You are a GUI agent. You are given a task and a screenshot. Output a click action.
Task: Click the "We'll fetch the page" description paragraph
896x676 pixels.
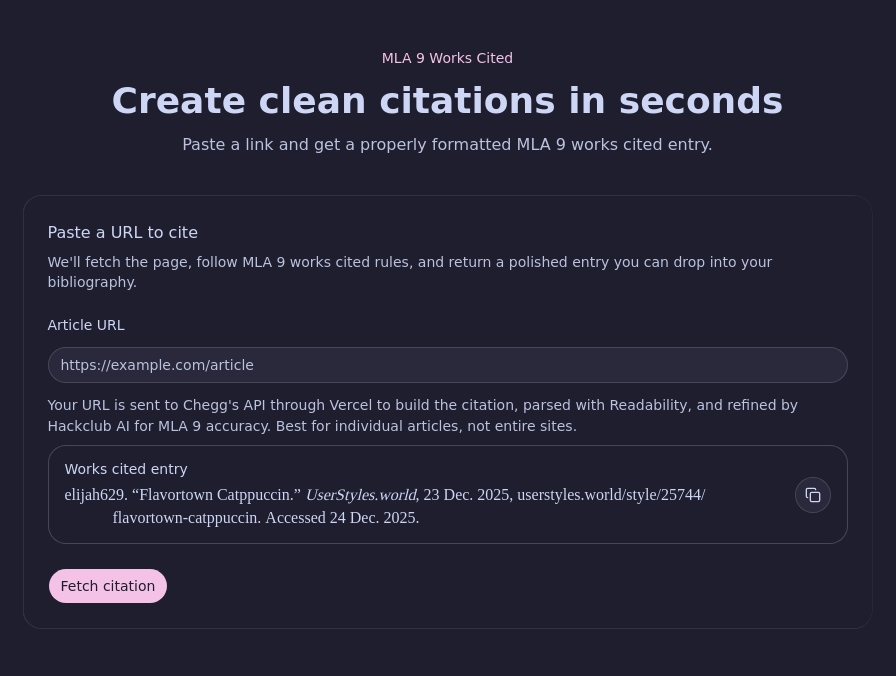[409, 262]
